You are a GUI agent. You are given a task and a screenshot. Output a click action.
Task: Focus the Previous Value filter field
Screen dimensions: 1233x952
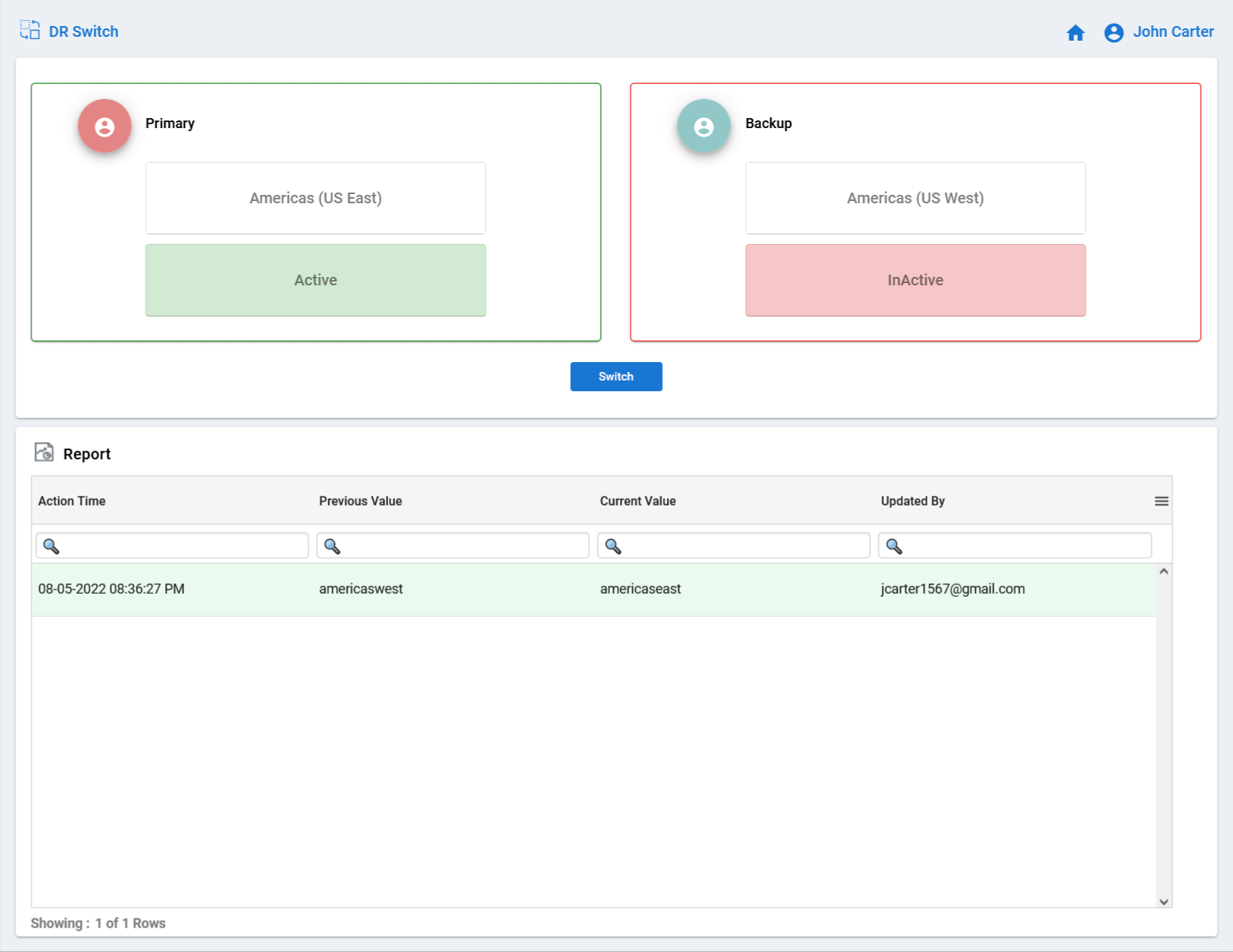tap(453, 545)
